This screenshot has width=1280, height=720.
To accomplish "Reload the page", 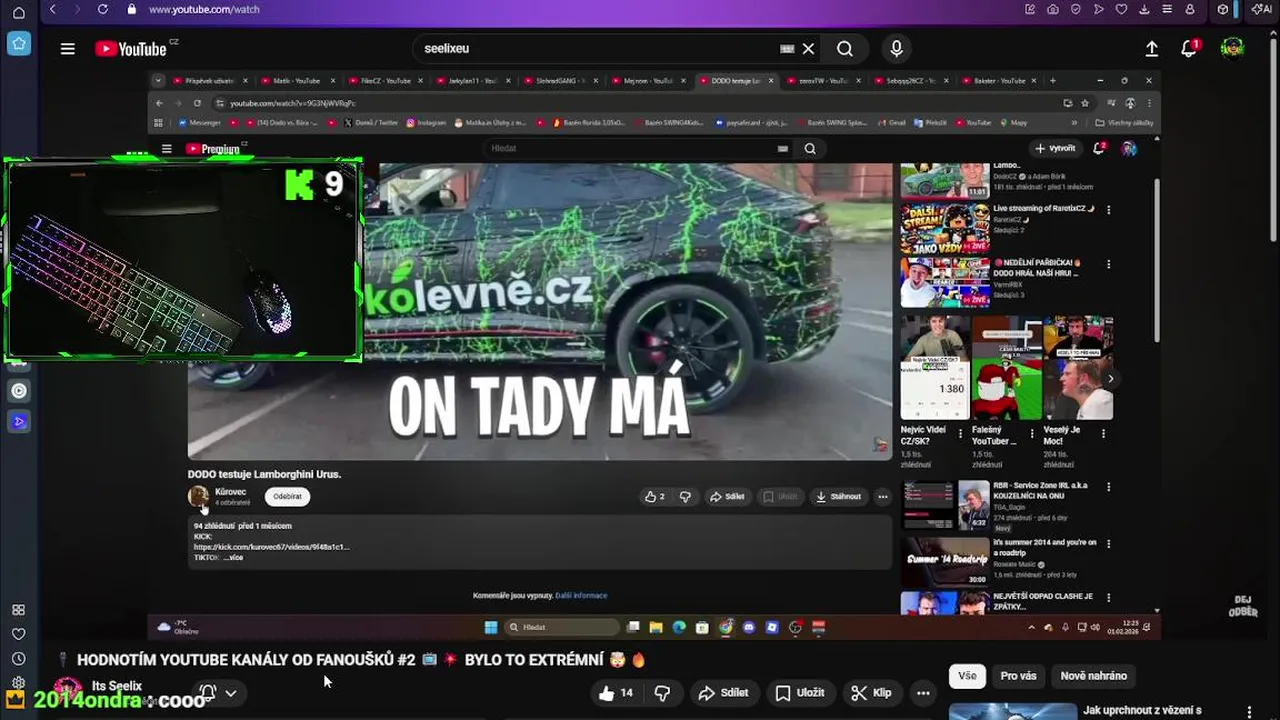I will click(102, 9).
